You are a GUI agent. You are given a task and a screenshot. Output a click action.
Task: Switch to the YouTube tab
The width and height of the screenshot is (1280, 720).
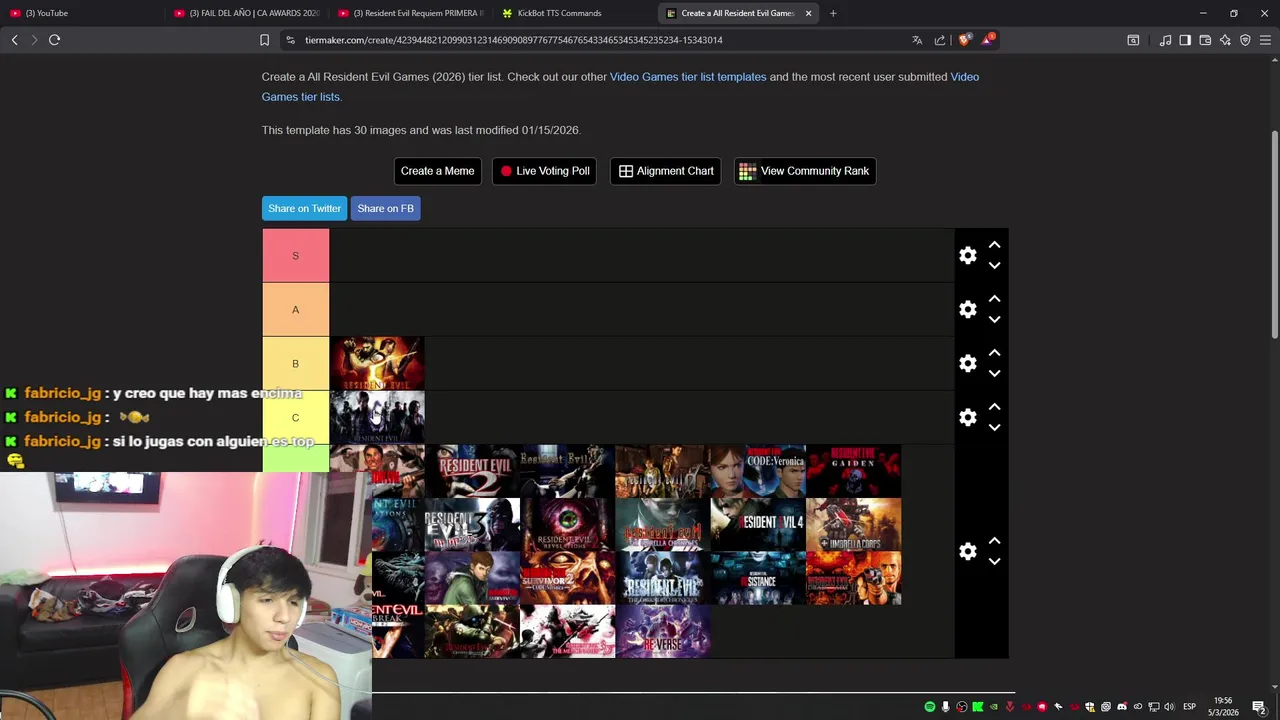(80, 13)
